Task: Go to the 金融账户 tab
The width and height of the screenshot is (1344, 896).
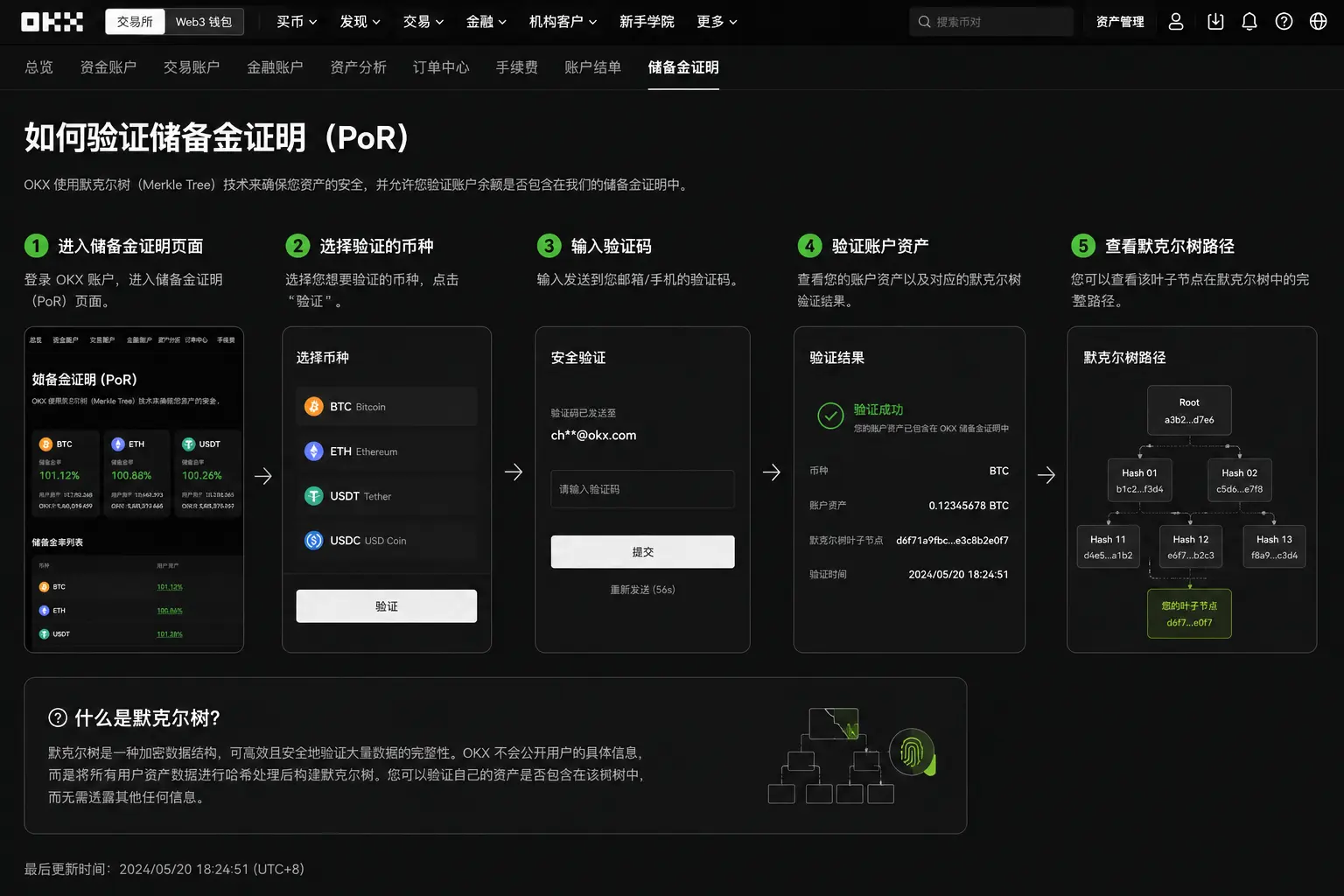Action: 275,67
